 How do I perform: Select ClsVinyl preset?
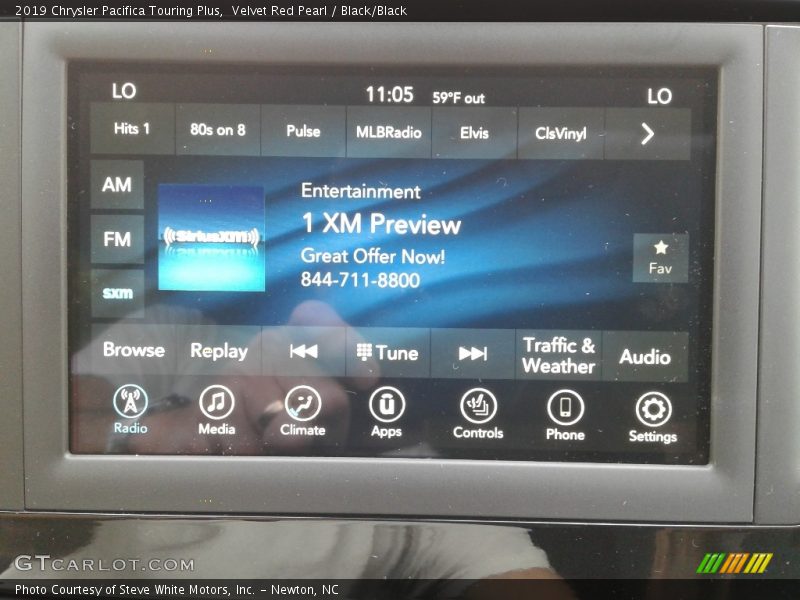tap(561, 134)
